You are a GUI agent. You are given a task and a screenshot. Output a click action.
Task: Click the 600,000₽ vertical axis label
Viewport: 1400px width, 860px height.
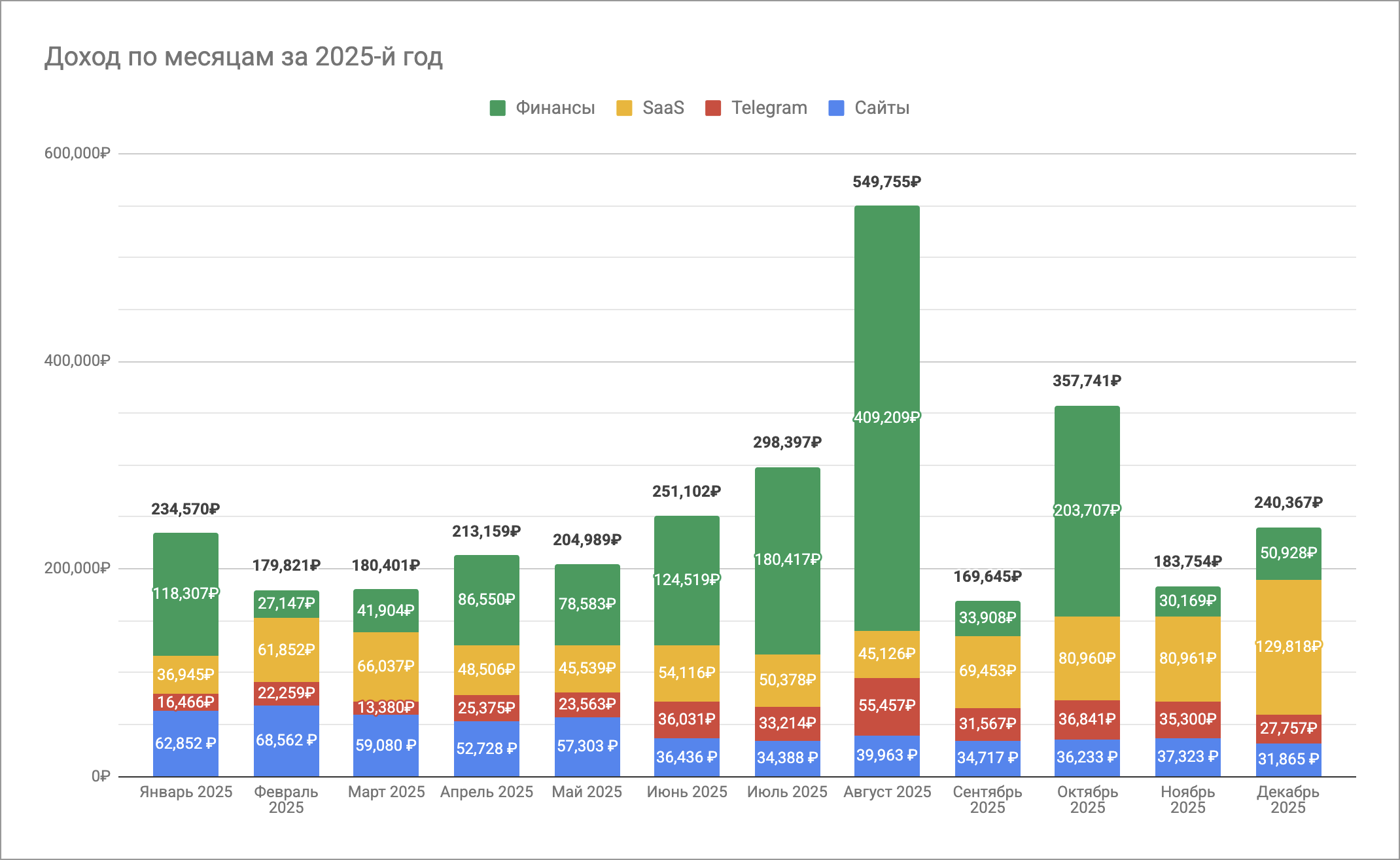(77, 153)
